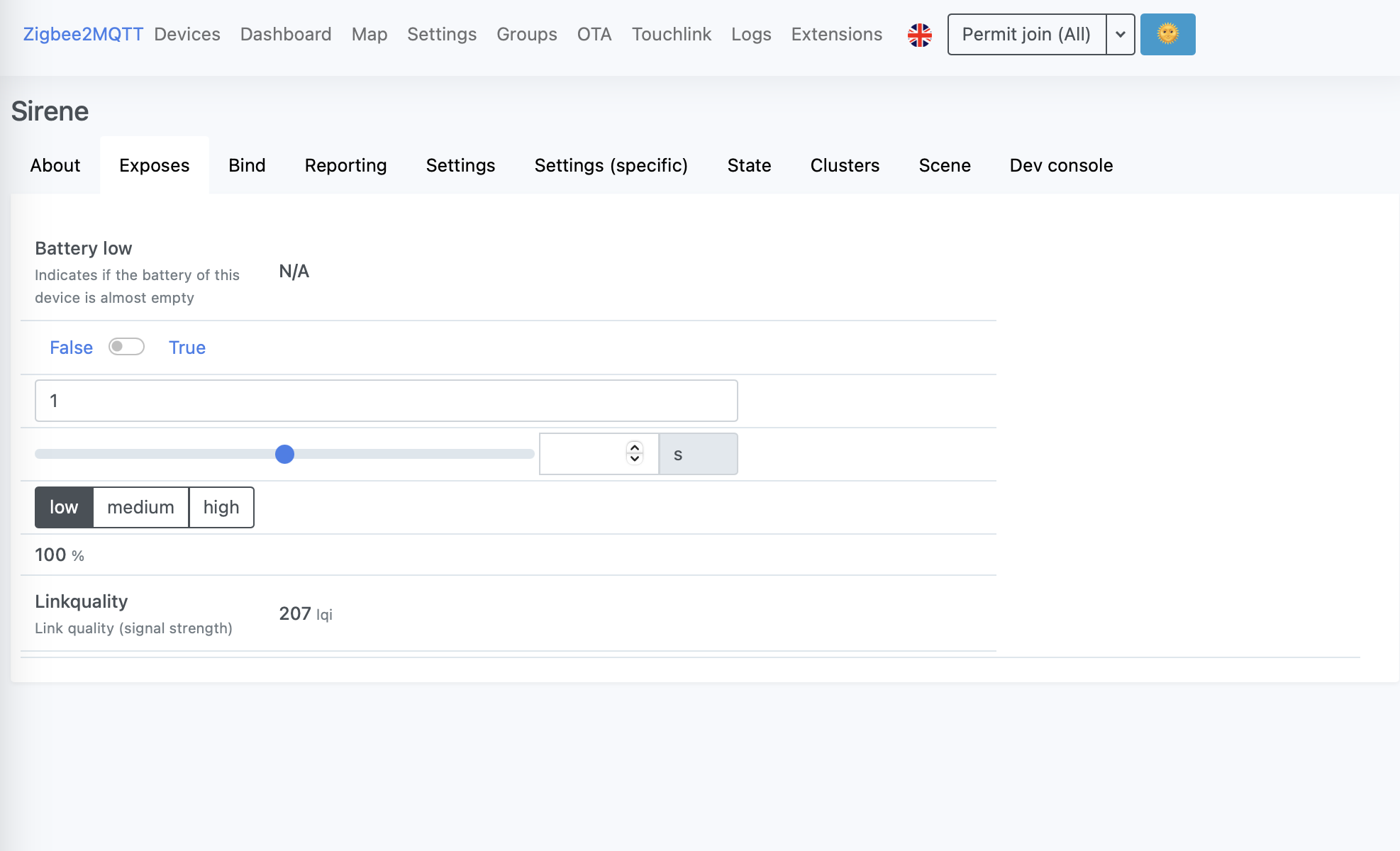This screenshot has height=851, width=1400.
Task: Open the OTA updates page
Action: (x=594, y=34)
